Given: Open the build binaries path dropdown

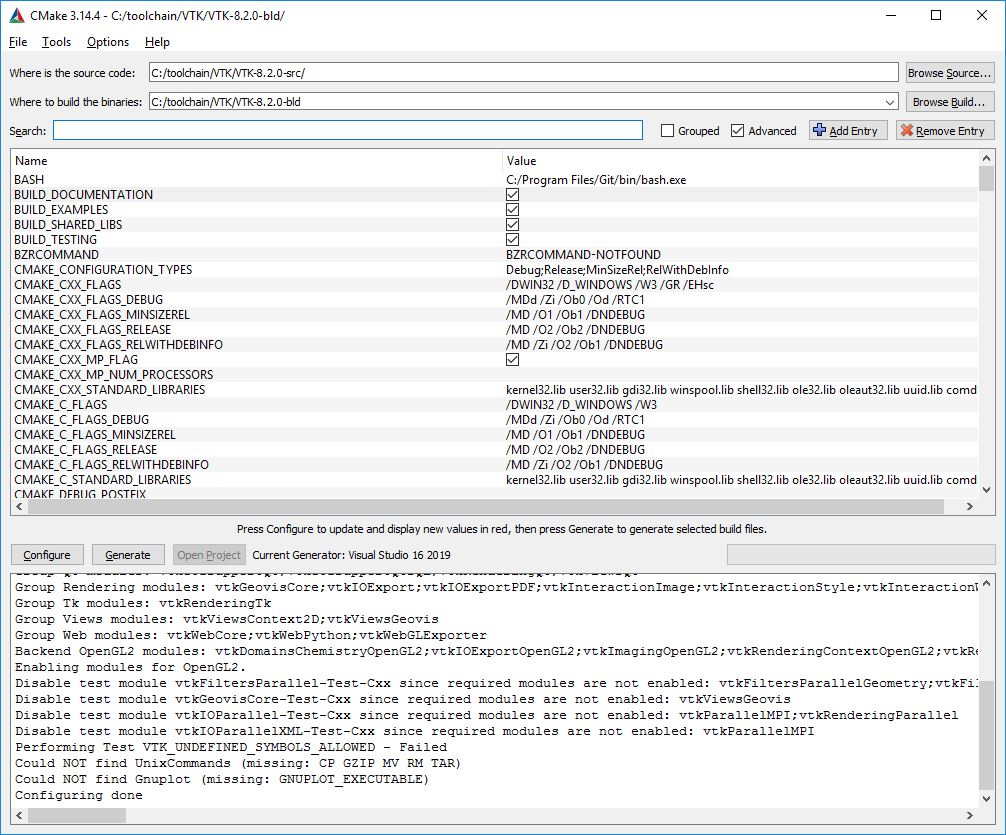Looking at the screenshot, I should (x=890, y=102).
